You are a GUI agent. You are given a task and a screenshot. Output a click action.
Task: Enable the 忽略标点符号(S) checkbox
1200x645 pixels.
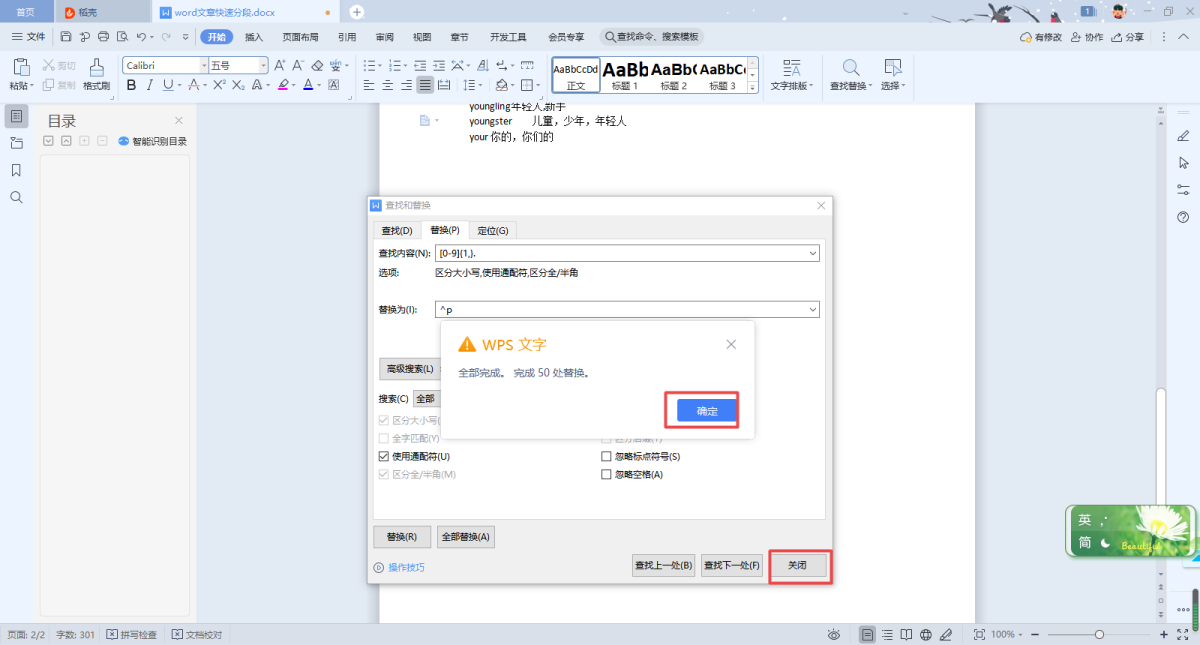pos(606,456)
